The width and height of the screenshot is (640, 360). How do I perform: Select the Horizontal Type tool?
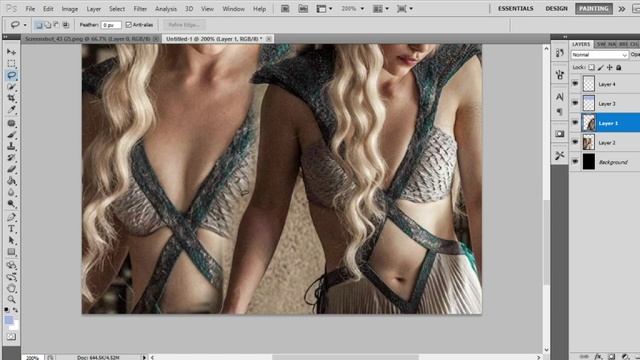[11, 229]
